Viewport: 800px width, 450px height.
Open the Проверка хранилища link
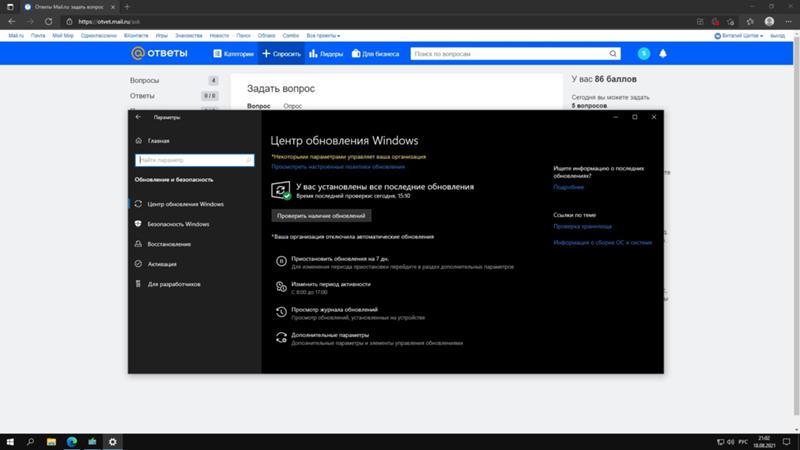582,227
